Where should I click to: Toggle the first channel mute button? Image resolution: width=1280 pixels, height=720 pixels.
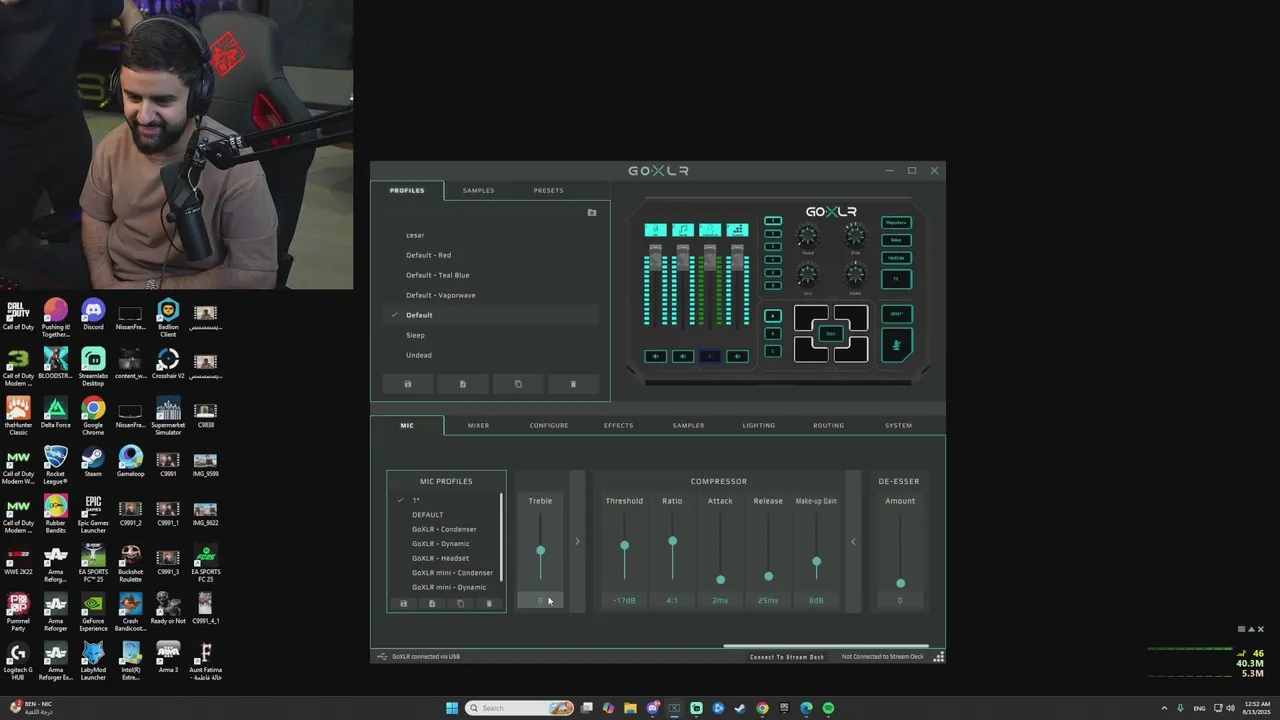coord(655,356)
